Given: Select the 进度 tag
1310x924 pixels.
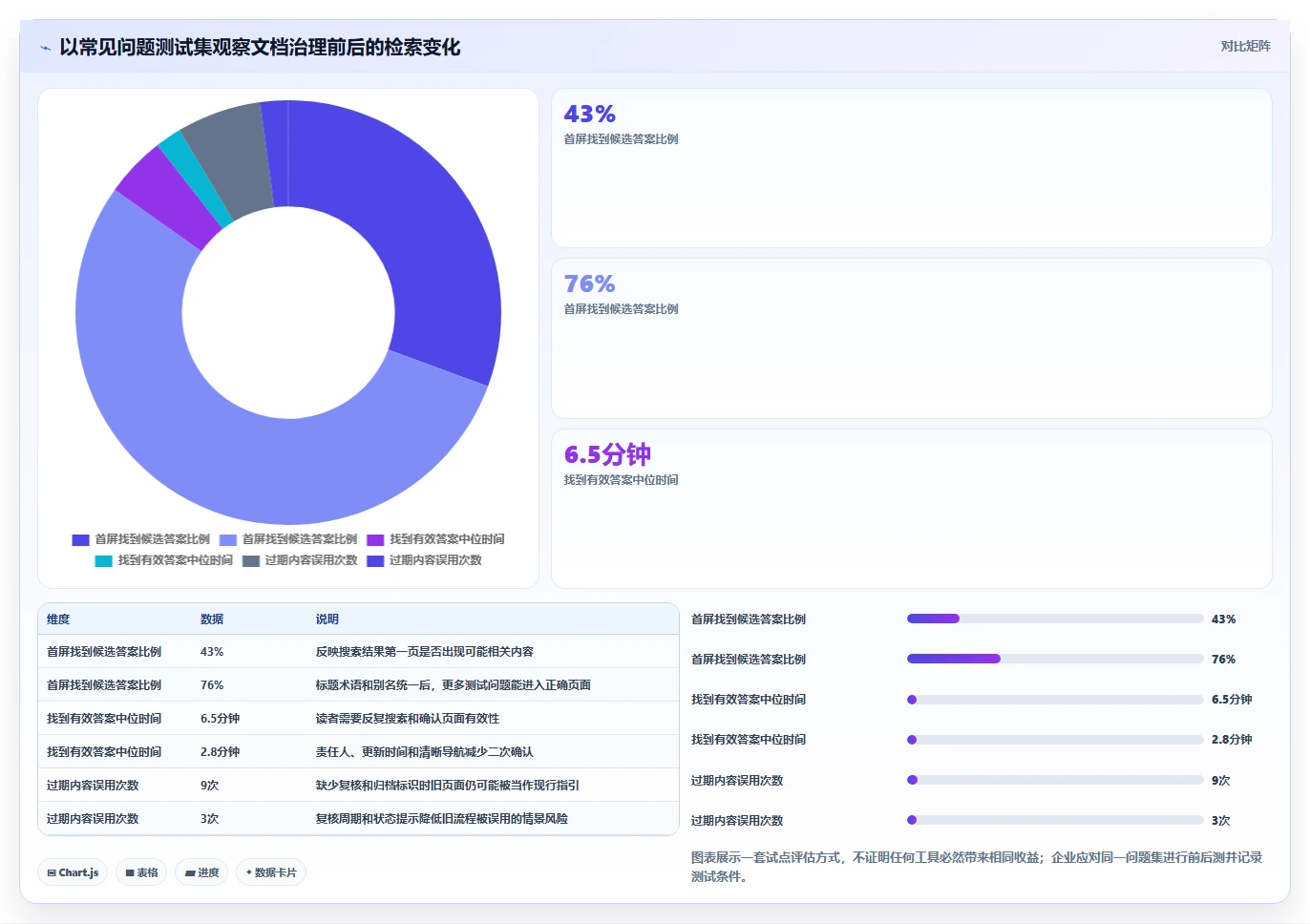Looking at the screenshot, I should click(x=201, y=872).
